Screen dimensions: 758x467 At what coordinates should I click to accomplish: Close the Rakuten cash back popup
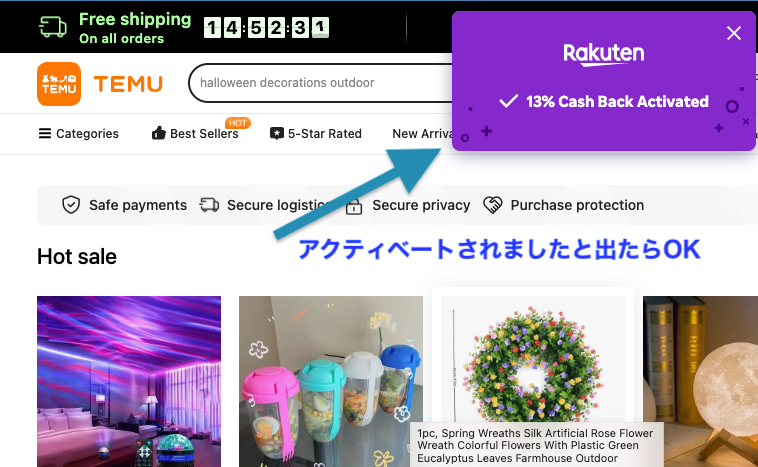click(734, 33)
